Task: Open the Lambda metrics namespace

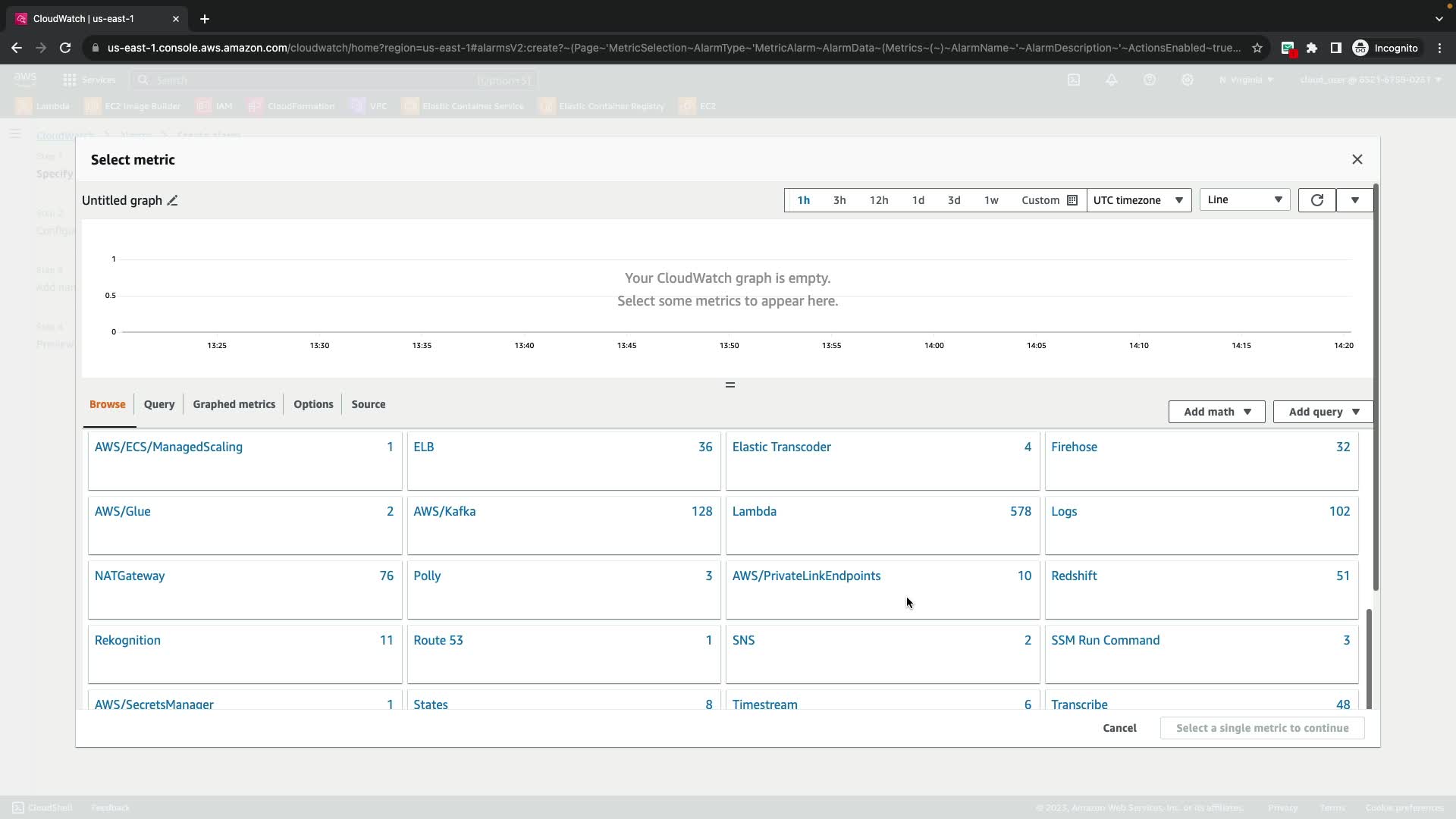Action: pos(755,511)
